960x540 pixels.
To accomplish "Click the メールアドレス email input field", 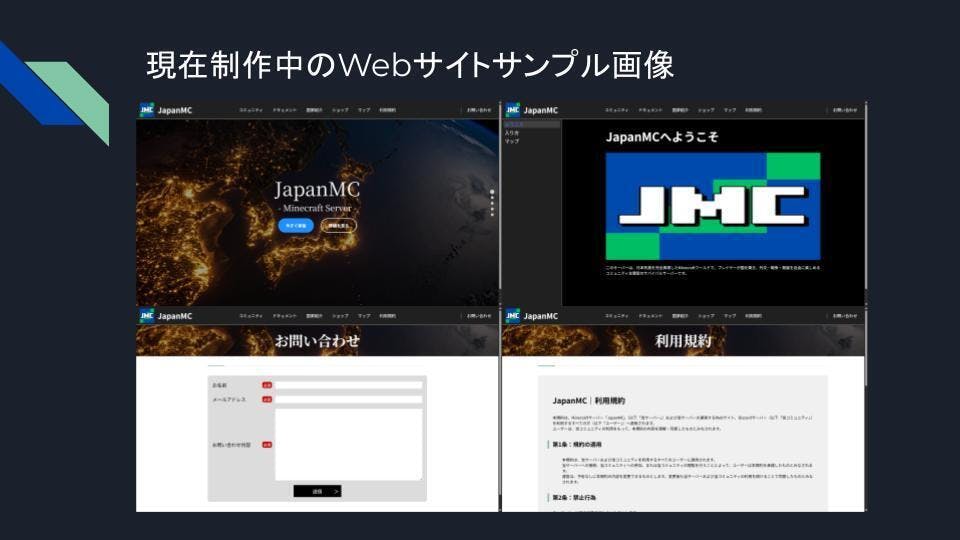I will pyautogui.click(x=348, y=399).
